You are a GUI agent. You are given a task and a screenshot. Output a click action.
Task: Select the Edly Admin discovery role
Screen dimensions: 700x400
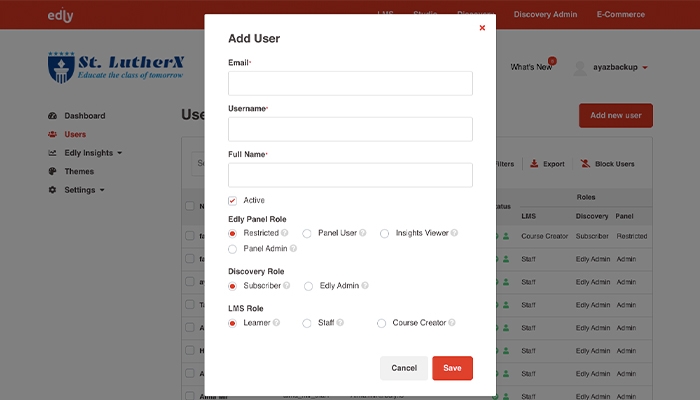click(309, 286)
